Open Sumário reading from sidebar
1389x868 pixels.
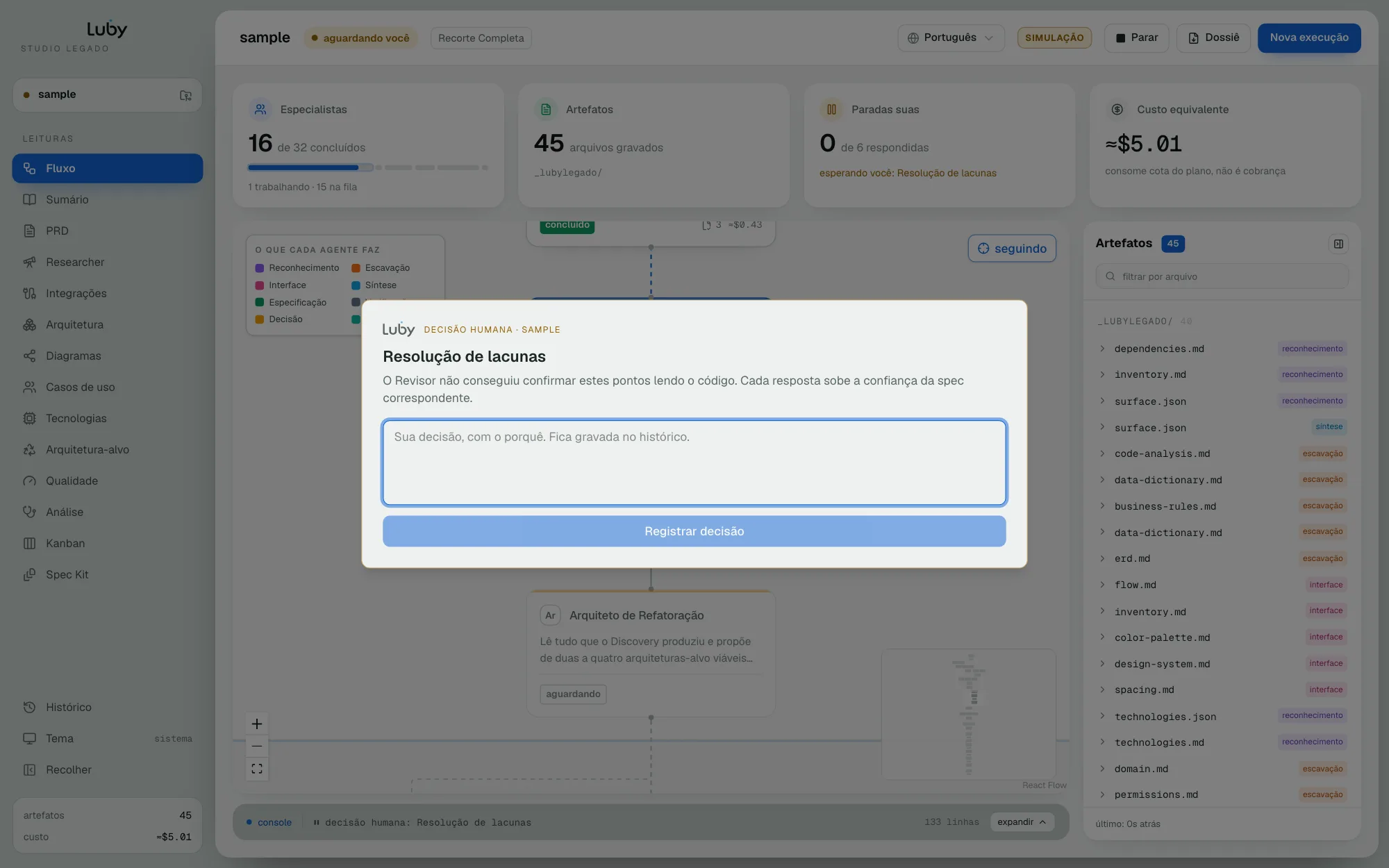[x=108, y=199]
